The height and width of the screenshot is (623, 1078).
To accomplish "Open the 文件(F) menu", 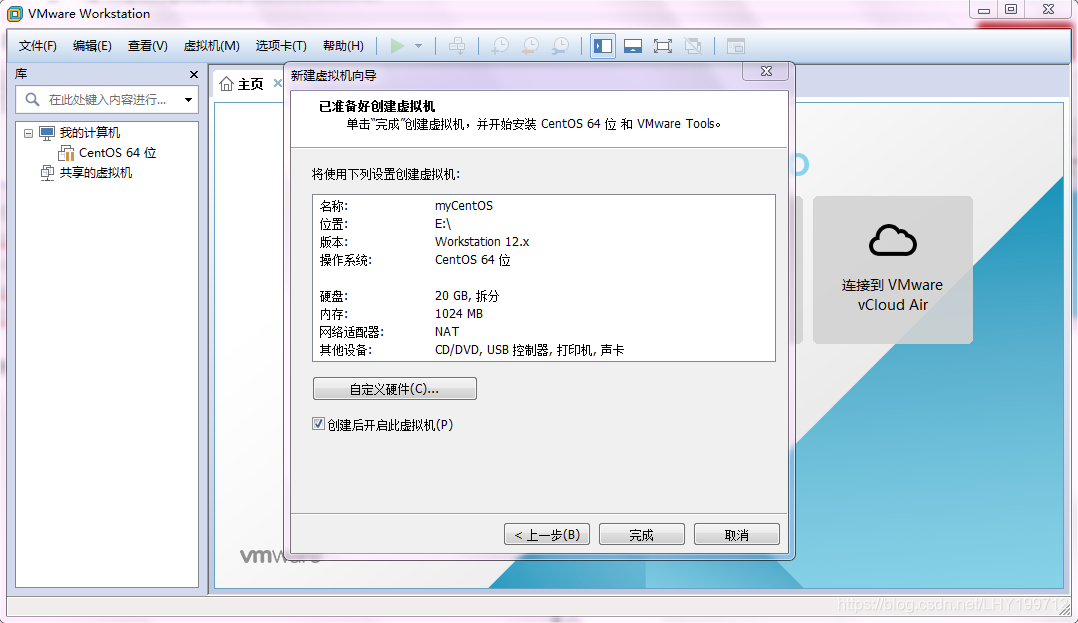I will 38,46.
